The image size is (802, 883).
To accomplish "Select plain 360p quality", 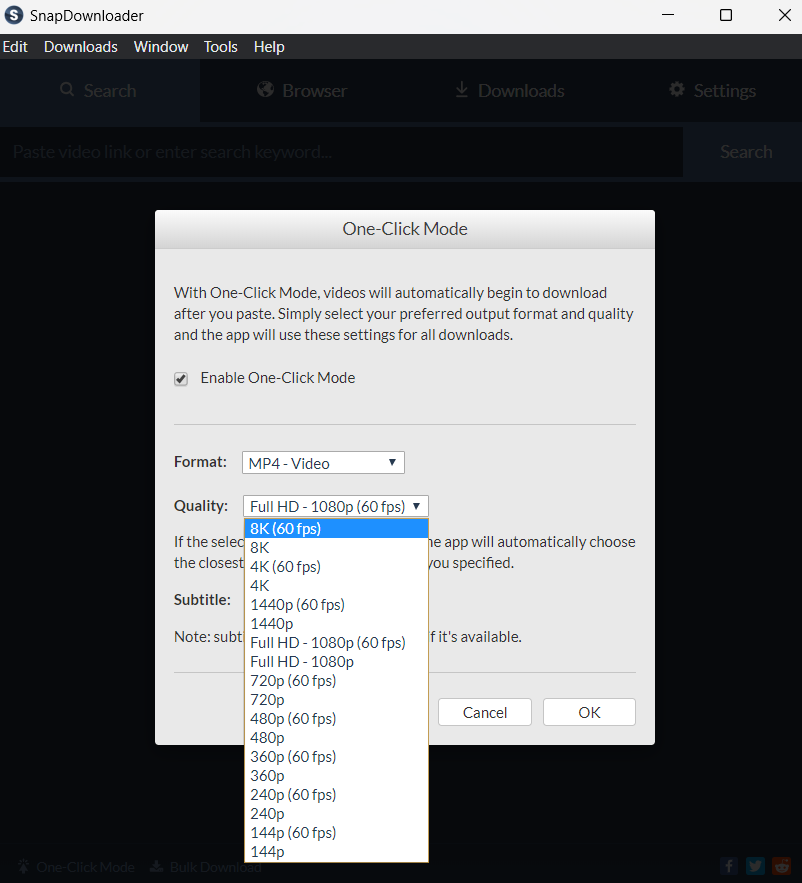I will pos(336,776).
